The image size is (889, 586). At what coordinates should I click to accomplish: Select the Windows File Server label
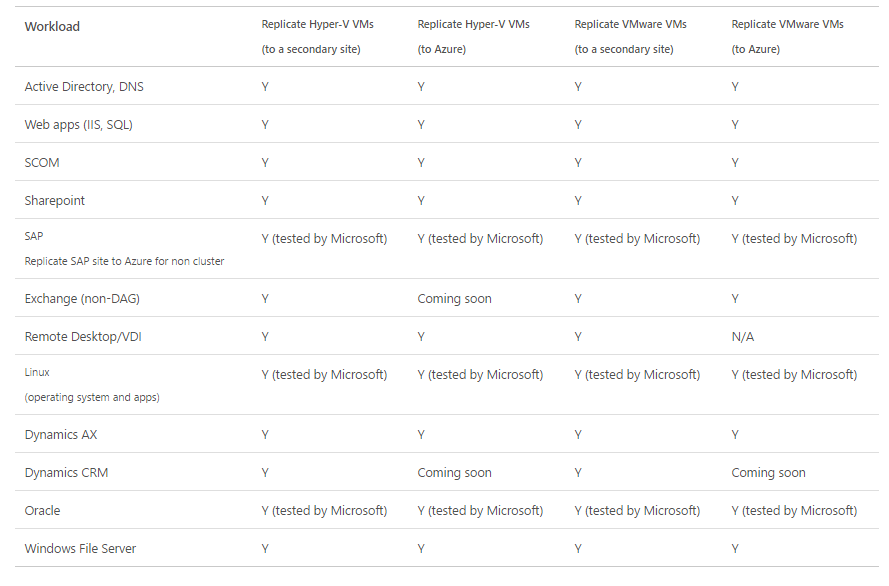pyautogui.click(x=80, y=549)
